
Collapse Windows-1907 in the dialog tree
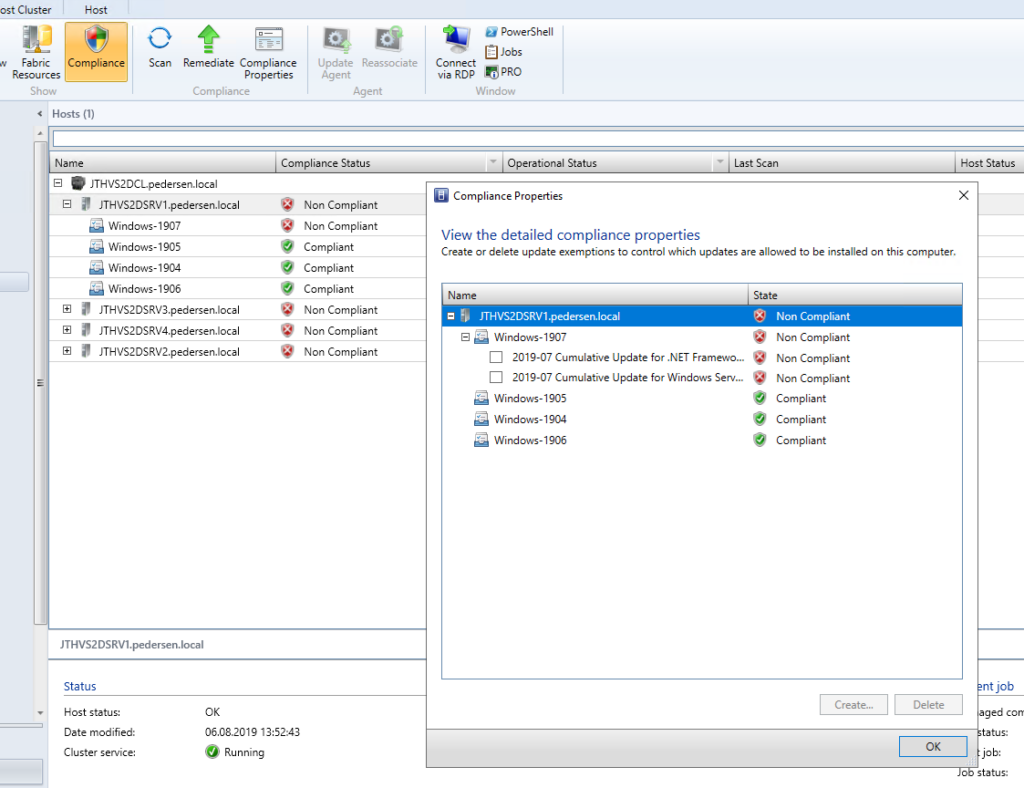tap(465, 337)
